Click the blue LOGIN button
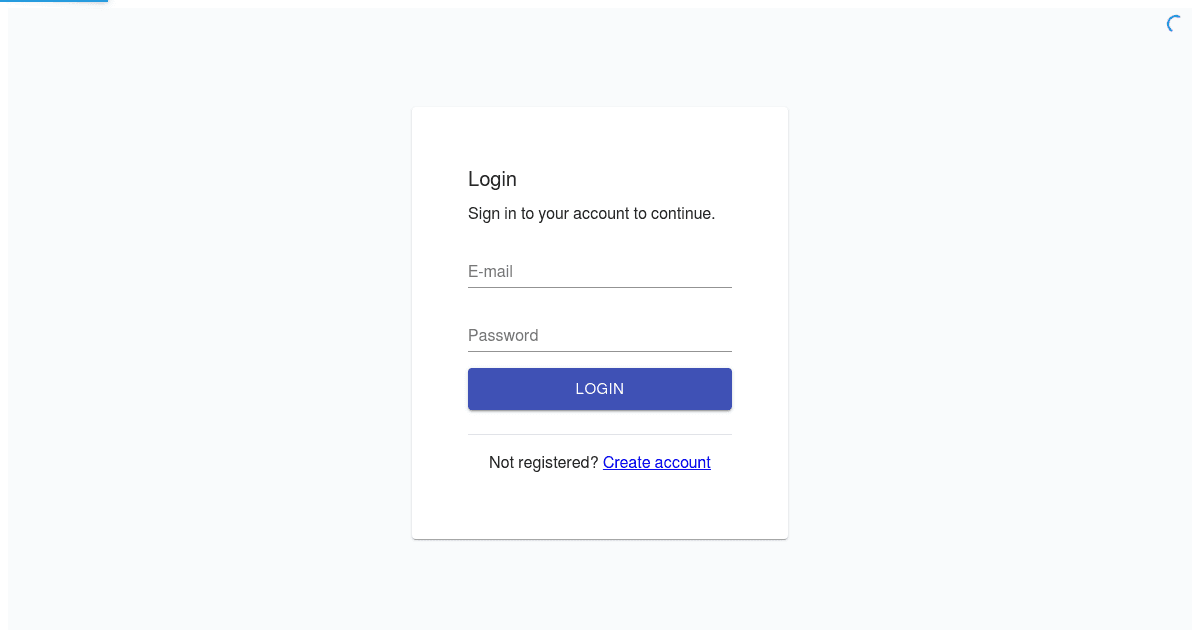This screenshot has height=630, width=1200. [x=600, y=389]
